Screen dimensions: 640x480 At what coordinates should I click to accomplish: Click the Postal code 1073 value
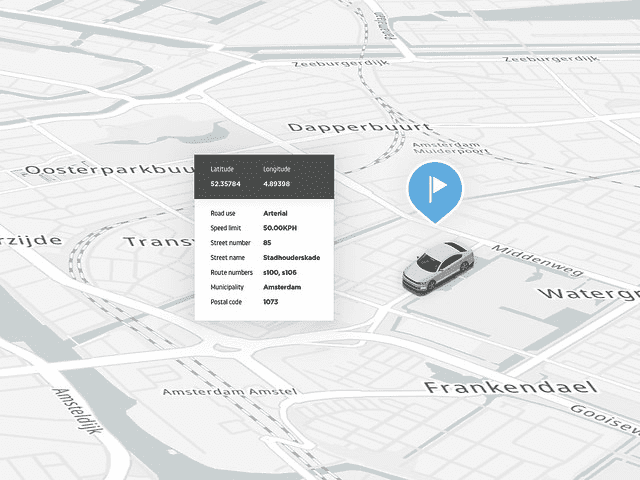pos(271,302)
